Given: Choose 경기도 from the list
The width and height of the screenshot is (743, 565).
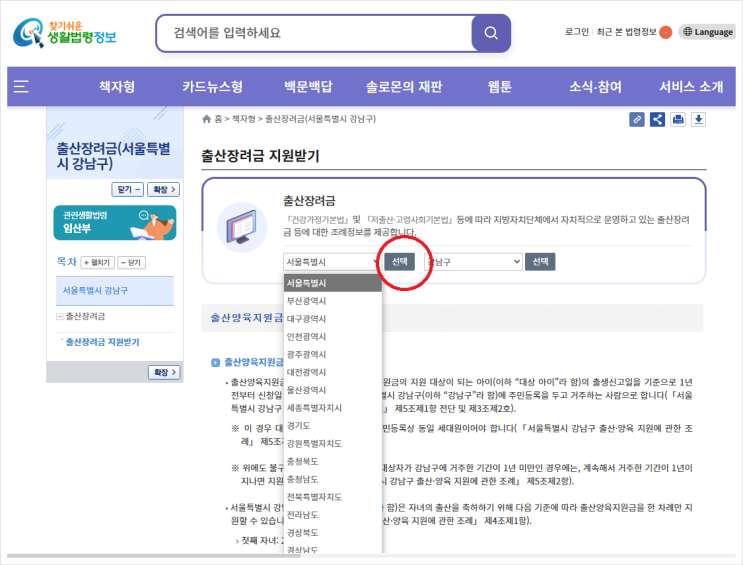Looking at the screenshot, I should 333,426.
